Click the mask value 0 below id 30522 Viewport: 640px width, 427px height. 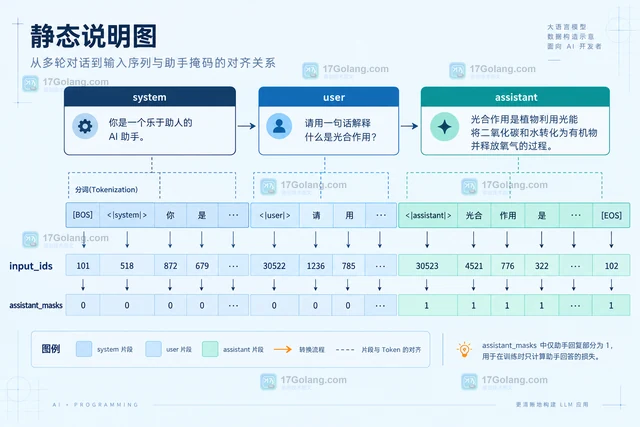pyautogui.click(x=275, y=305)
